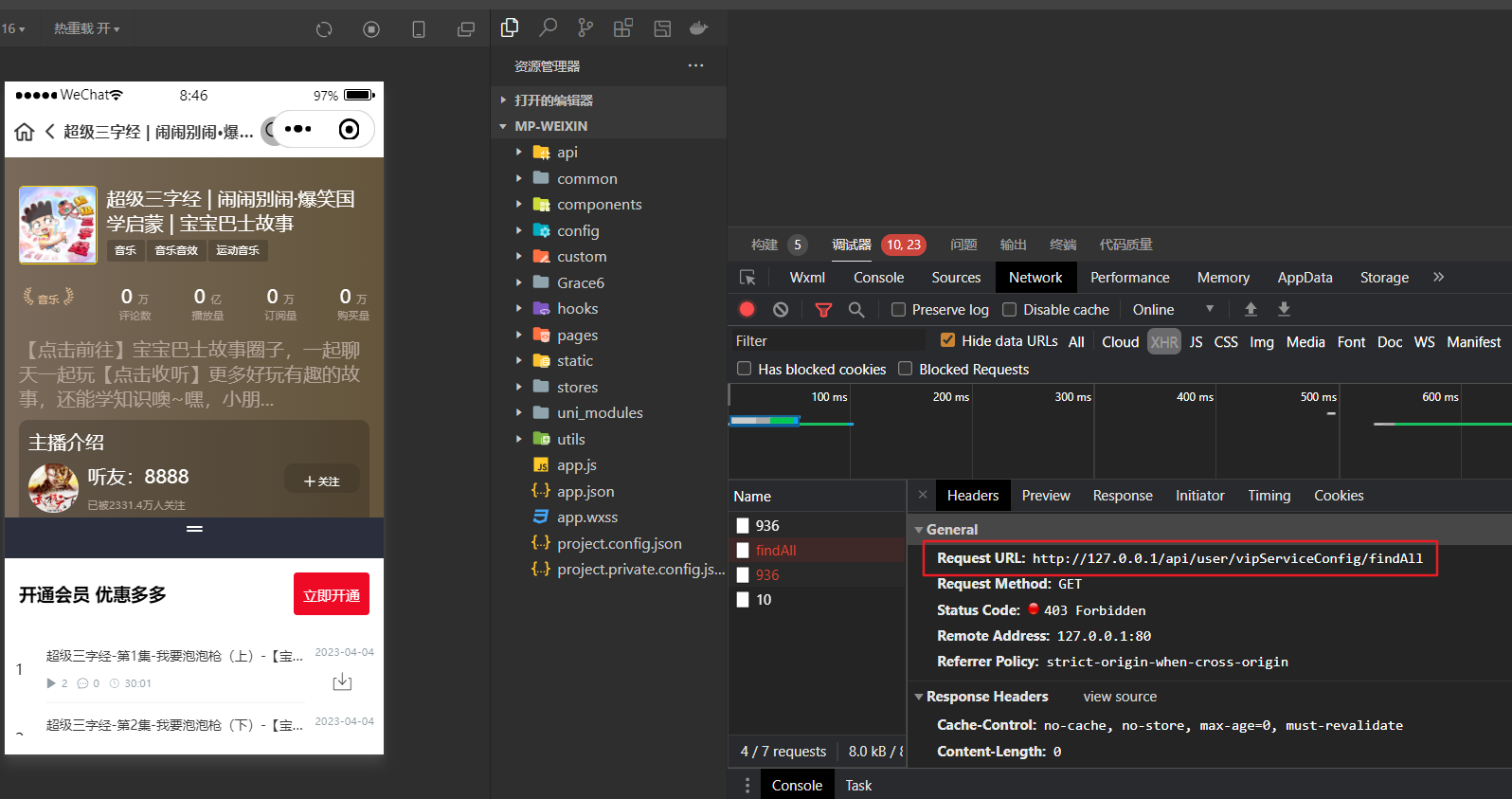The height and width of the screenshot is (799, 1512).
Task: Open the search icon in sidebar toolbar
Action: [x=548, y=28]
